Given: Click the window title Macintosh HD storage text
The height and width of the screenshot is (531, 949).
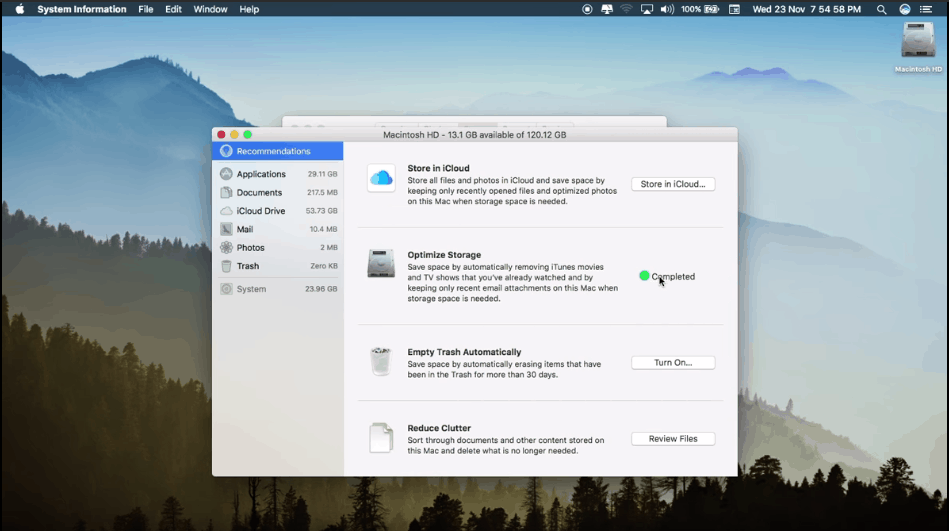Looking at the screenshot, I should pos(474,135).
